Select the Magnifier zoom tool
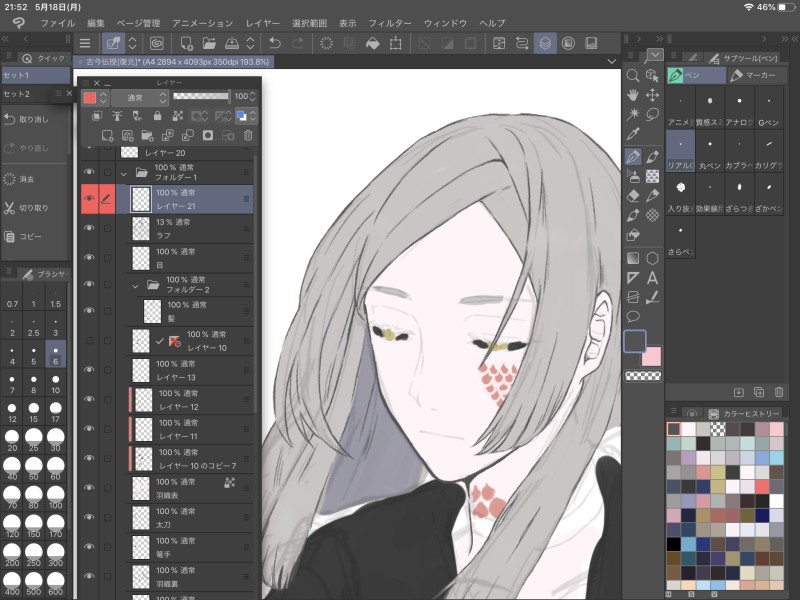Viewport: 800px width, 600px height. [633, 76]
